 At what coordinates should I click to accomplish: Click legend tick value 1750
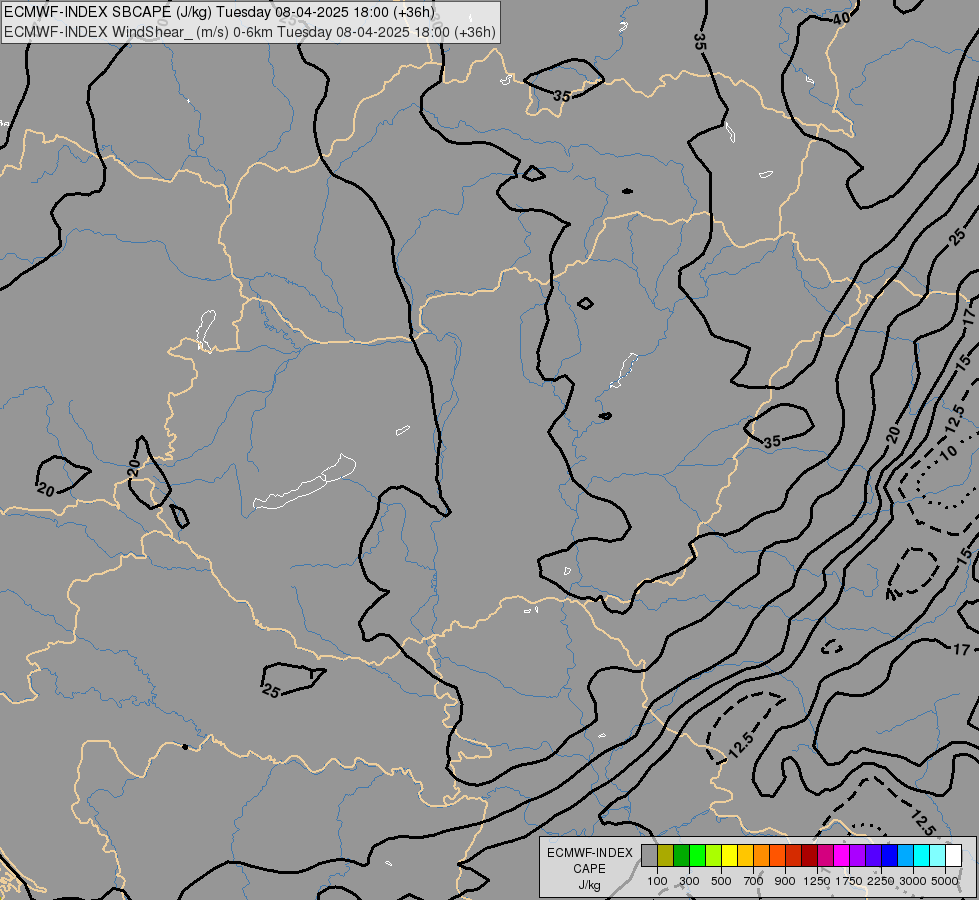coord(849,881)
